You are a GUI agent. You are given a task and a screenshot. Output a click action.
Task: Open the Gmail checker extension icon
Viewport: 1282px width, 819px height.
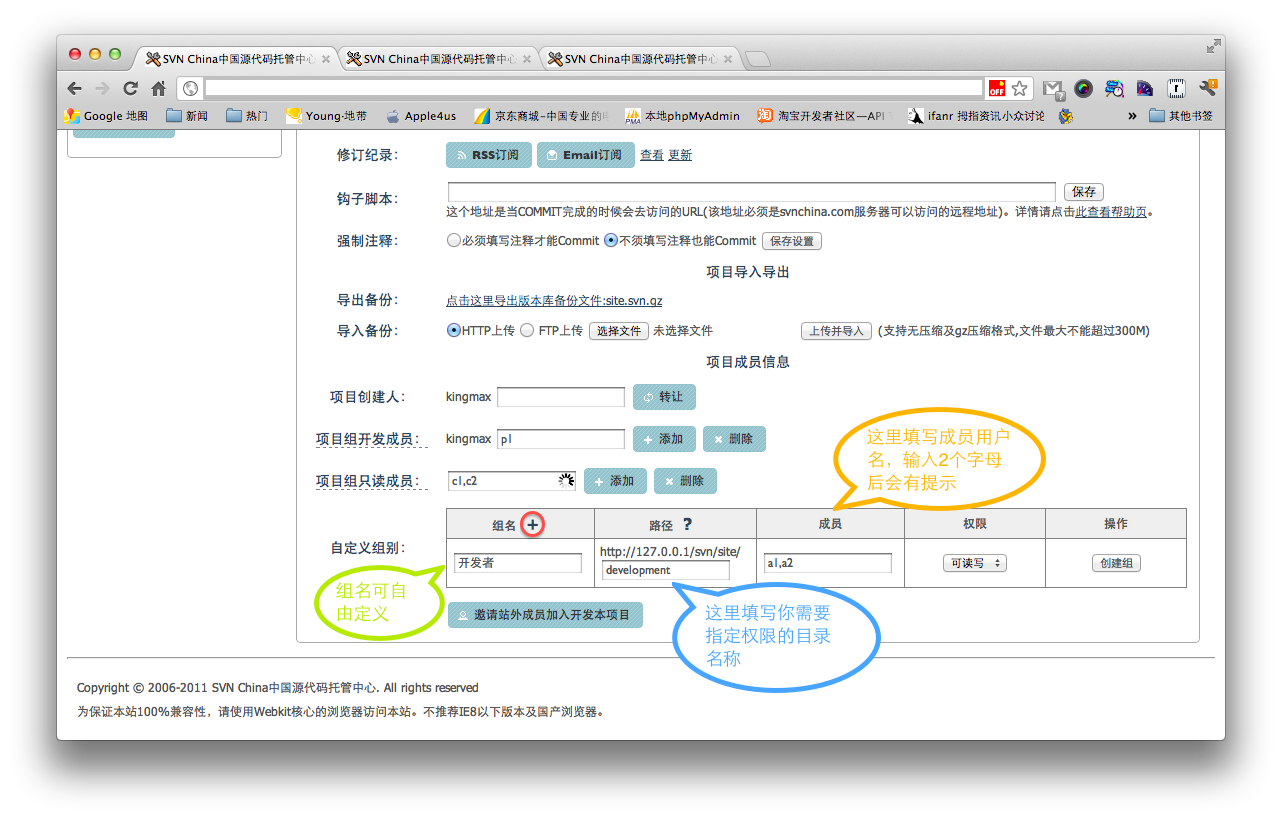[x=1052, y=88]
